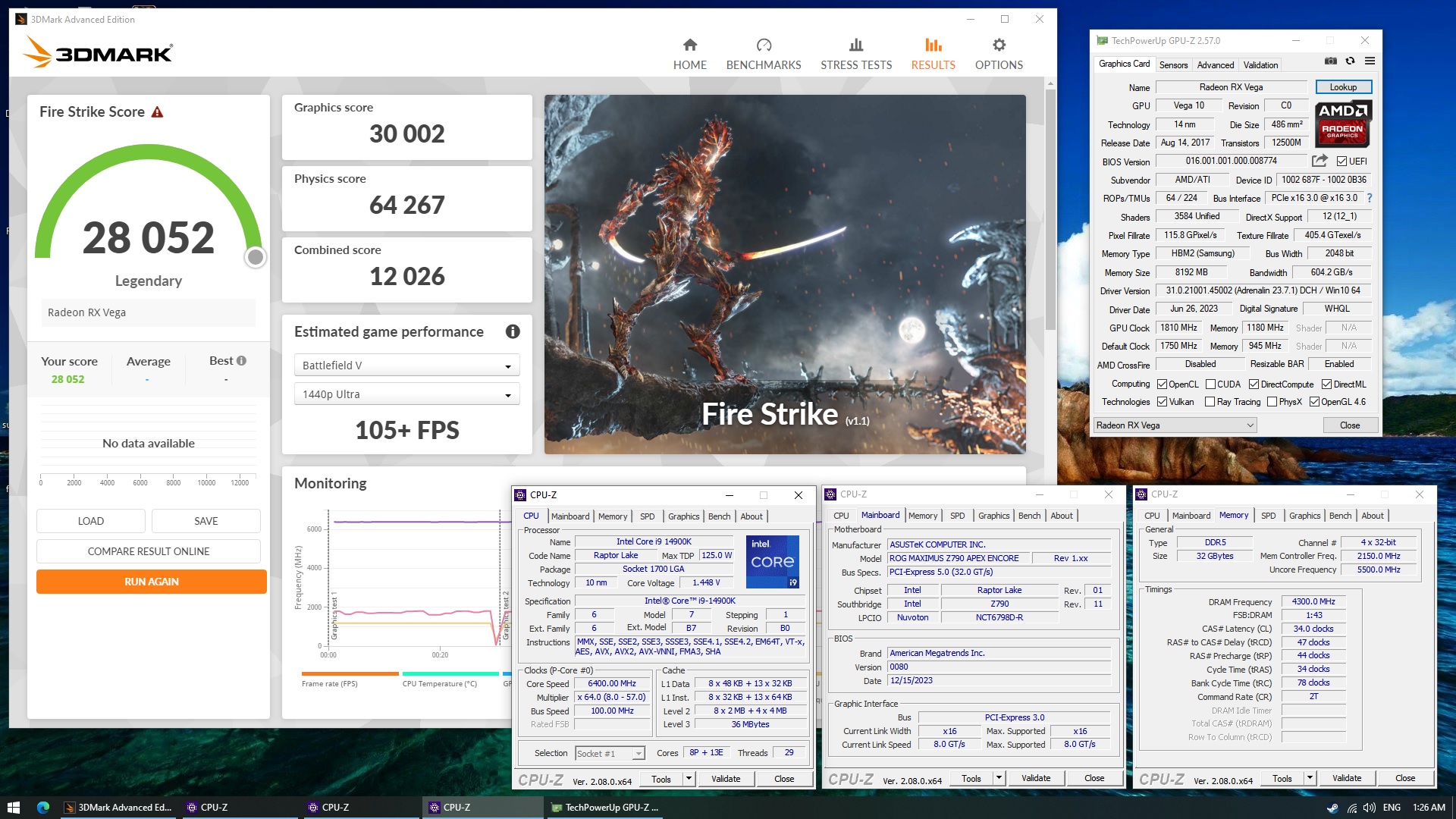This screenshot has width=1456, height=819.
Task: Click the 1:26 AM taskbar clock
Action: (x=1429, y=808)
